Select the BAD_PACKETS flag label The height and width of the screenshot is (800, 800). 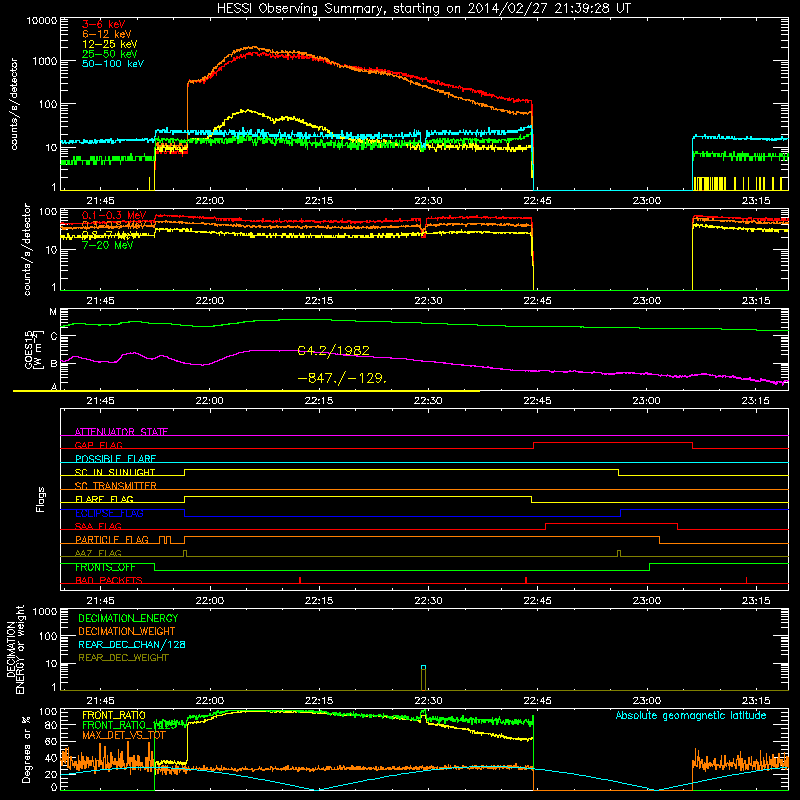click(x=109, y=580)
